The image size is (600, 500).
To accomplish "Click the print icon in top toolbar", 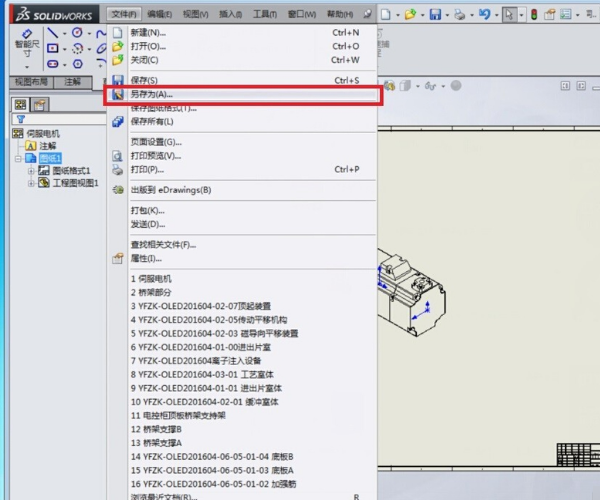I will pos(459,15).
